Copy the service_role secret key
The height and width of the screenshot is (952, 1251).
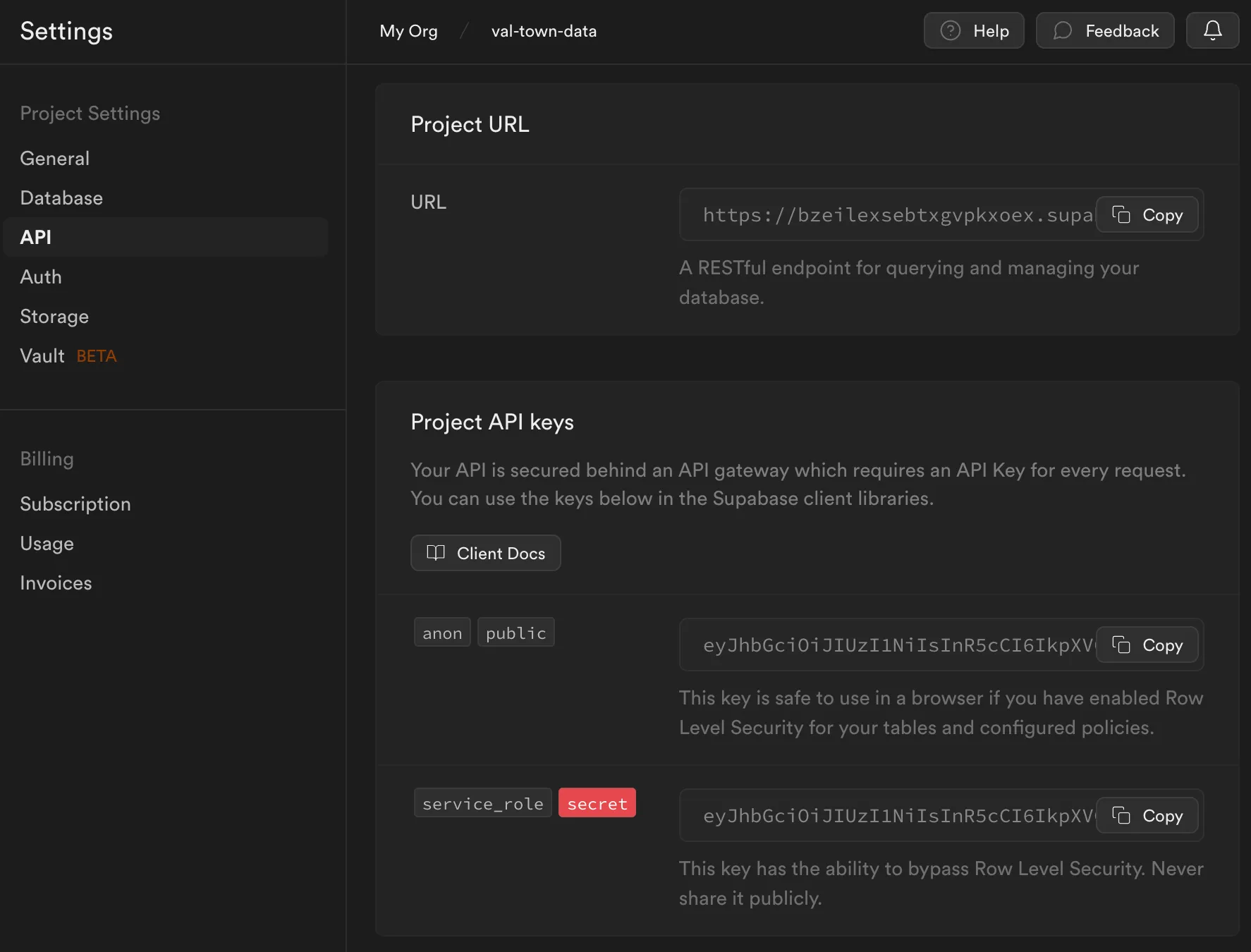click(x=1147, y=815)
